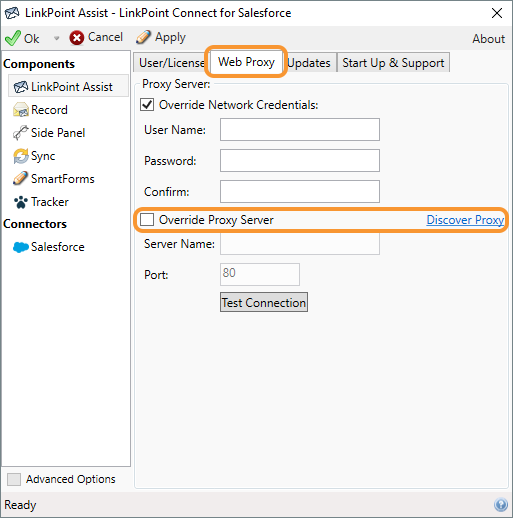513x518 pixels.
Task: Toggle the Advanced Options checkbox
Action: 14,479
